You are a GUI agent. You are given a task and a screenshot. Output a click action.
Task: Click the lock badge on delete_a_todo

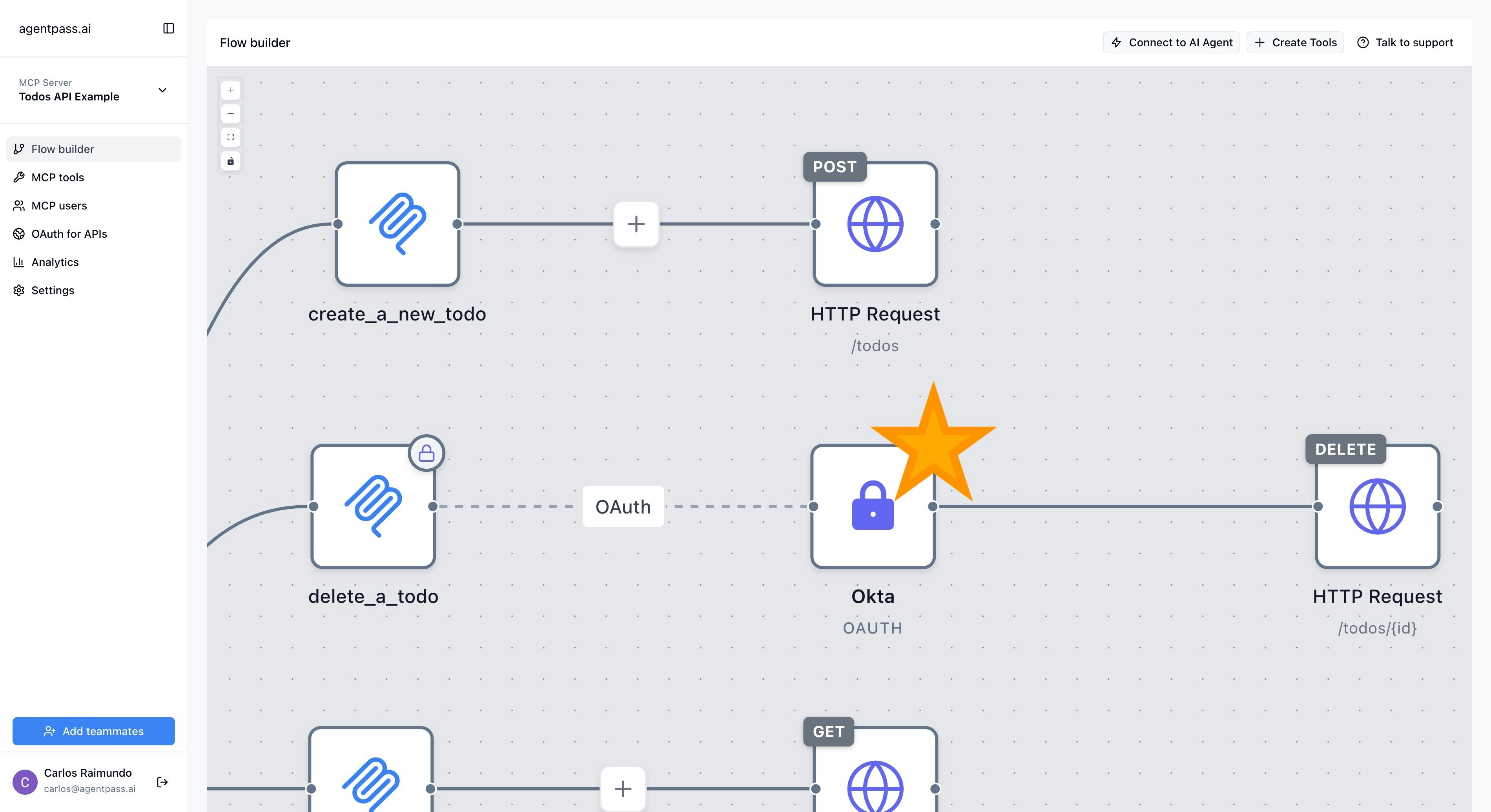point(427,453)
